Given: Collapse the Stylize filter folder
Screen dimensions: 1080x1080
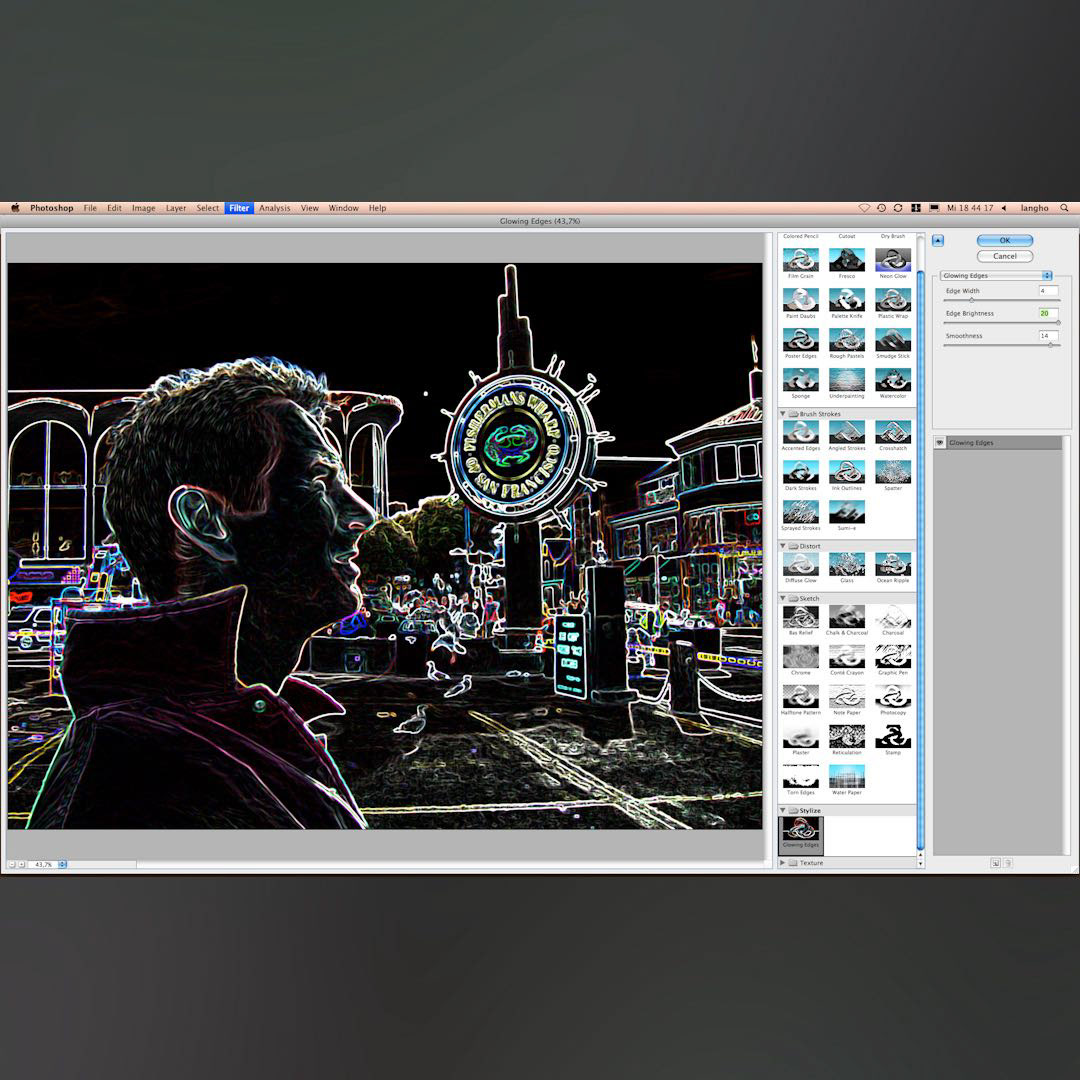Looking at the screenshot, I should (x=782, y=811).
